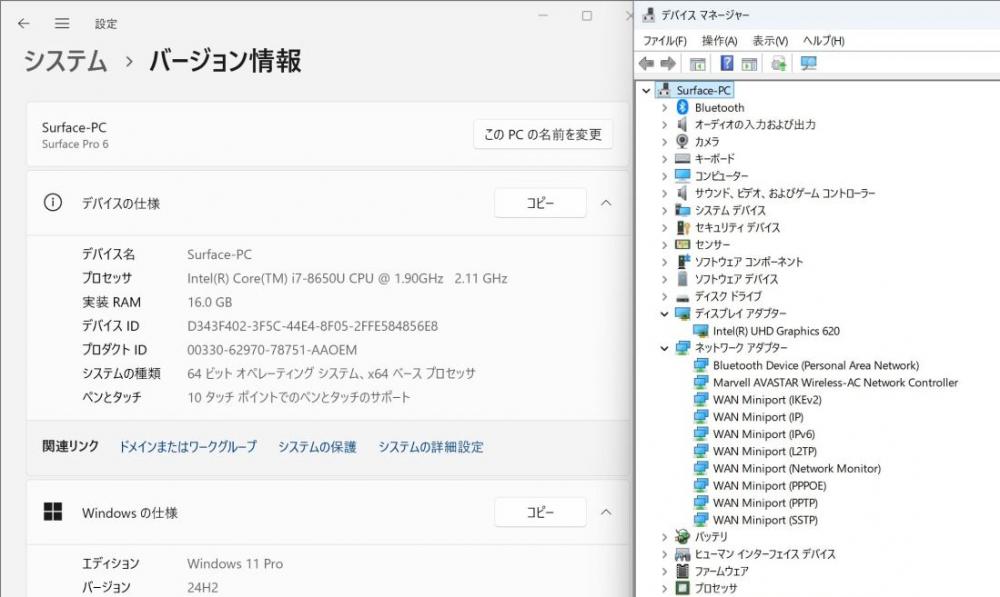Select WAN Miniport (PPPOE) entry
The image size is (1000, 597).
point(769,485)
